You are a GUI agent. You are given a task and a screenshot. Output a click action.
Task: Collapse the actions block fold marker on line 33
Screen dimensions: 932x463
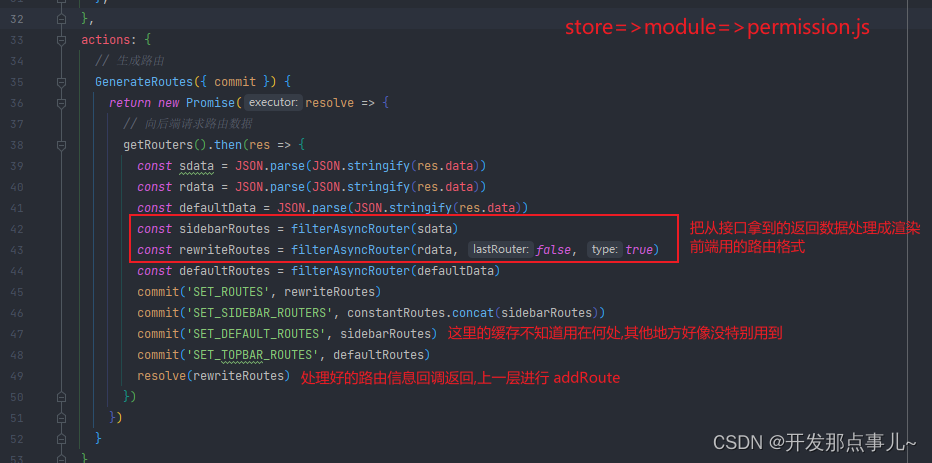coord(61,40)
